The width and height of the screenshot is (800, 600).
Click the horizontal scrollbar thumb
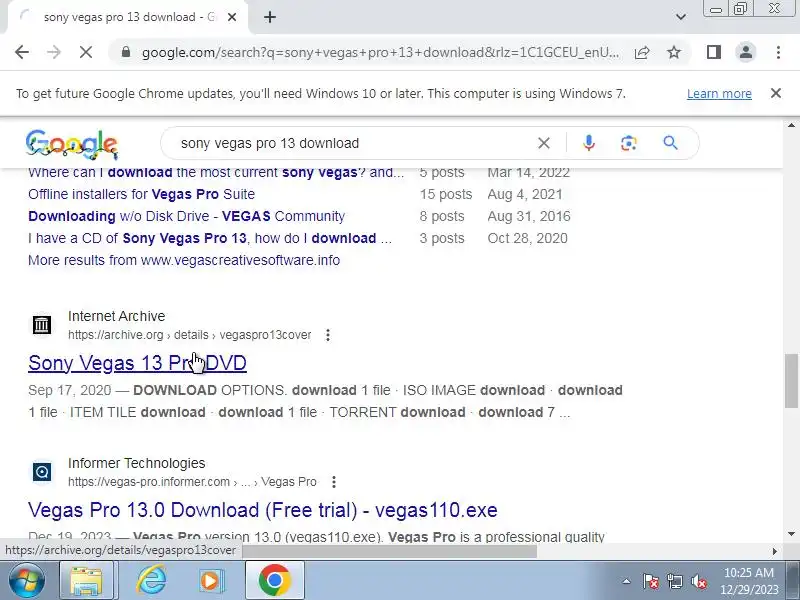coord(389,551)
